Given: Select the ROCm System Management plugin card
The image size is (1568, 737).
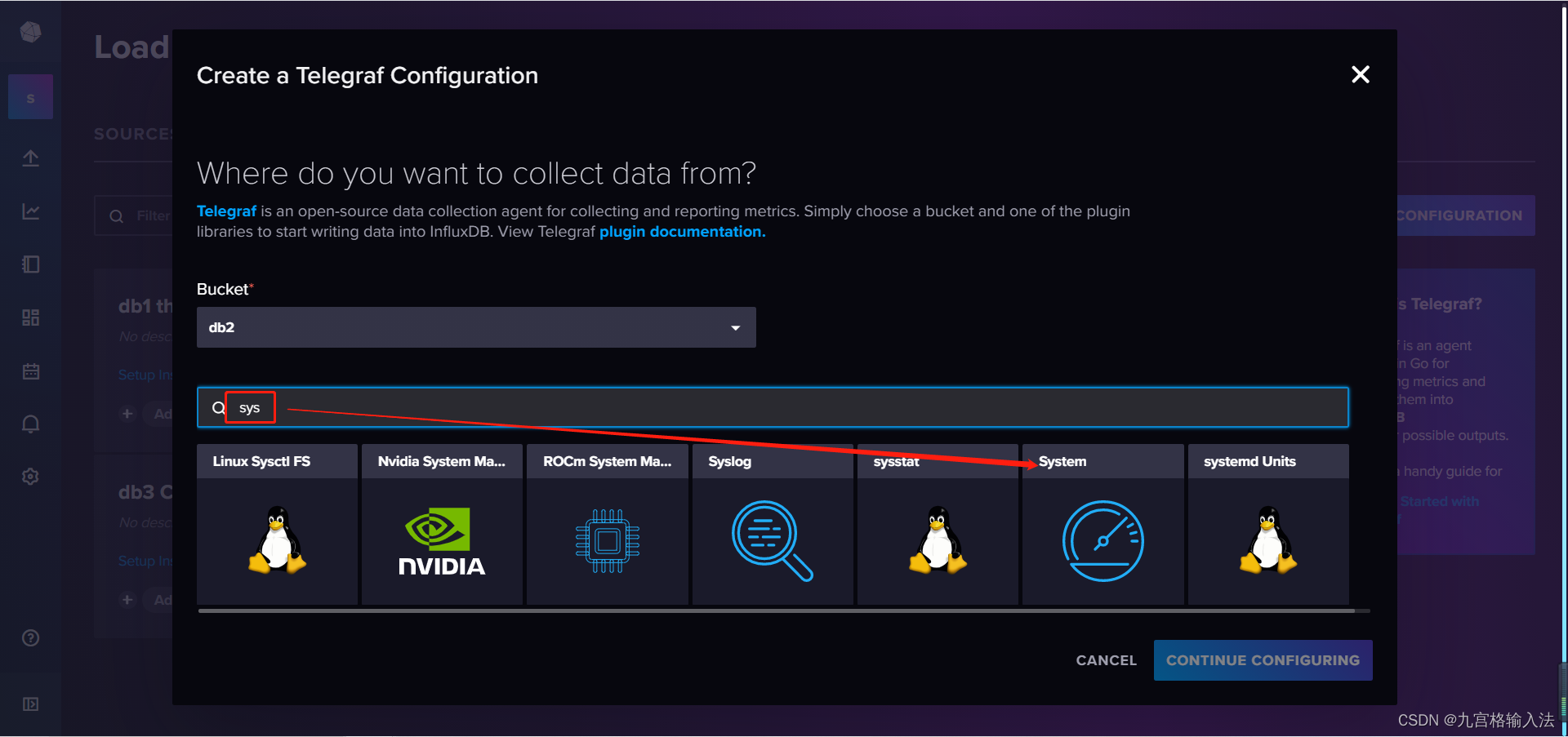Looking at the screenshot, I should [x=607, y=524].
